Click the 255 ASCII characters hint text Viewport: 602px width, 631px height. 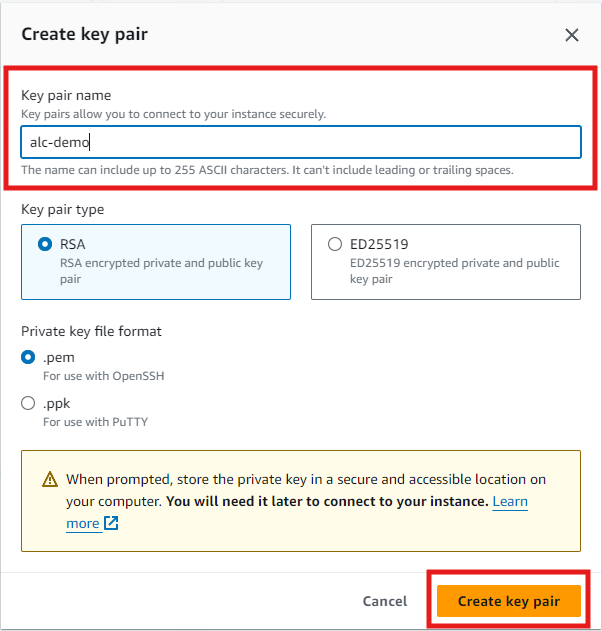coord(267,170)
